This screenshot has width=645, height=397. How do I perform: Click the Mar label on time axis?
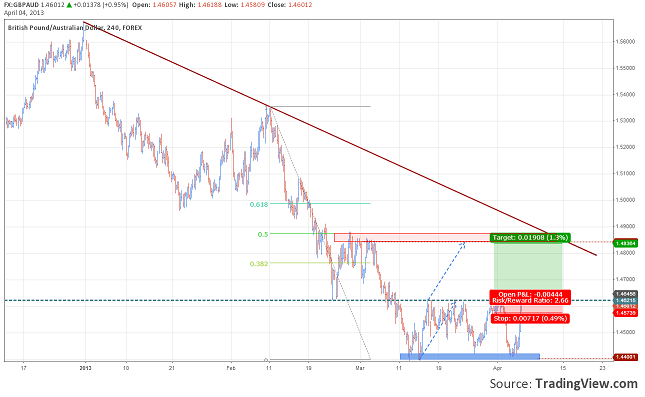coord(360,368)
